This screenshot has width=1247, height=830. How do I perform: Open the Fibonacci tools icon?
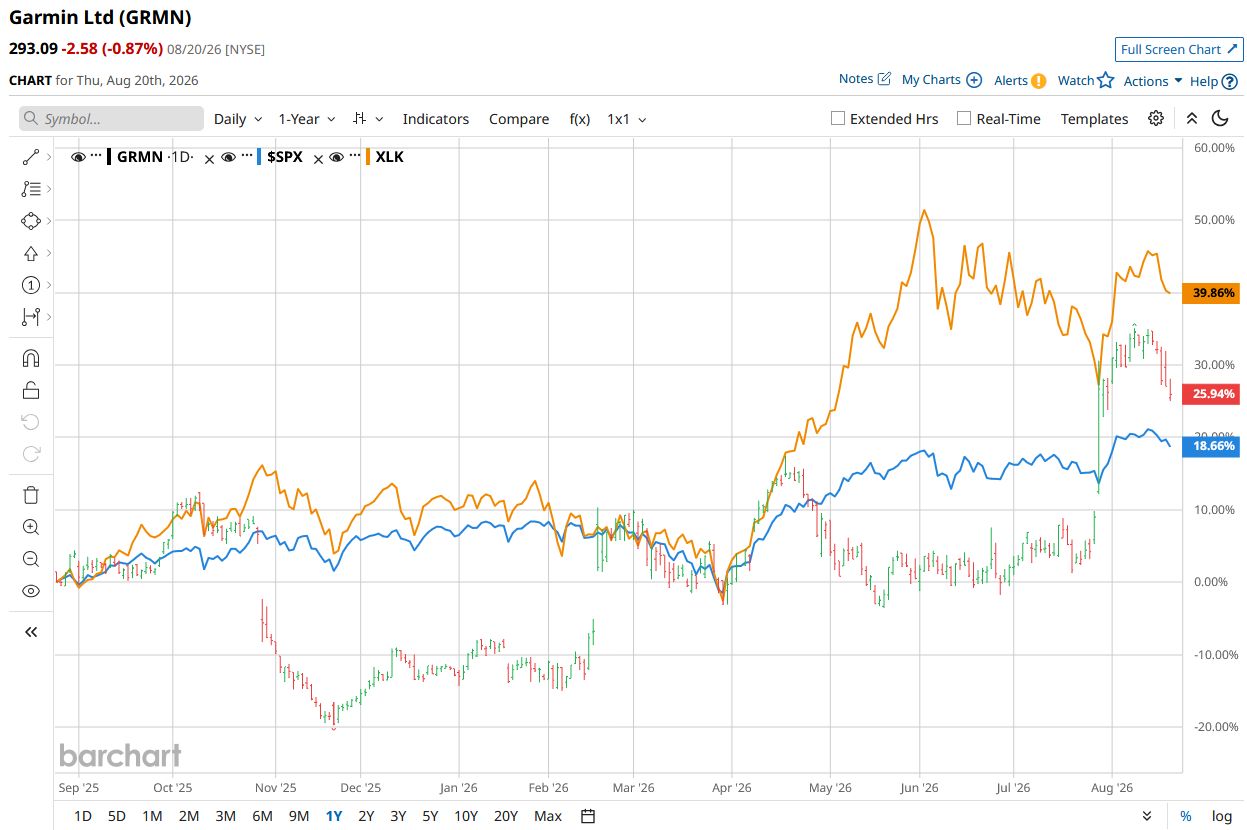coord(30,188)
